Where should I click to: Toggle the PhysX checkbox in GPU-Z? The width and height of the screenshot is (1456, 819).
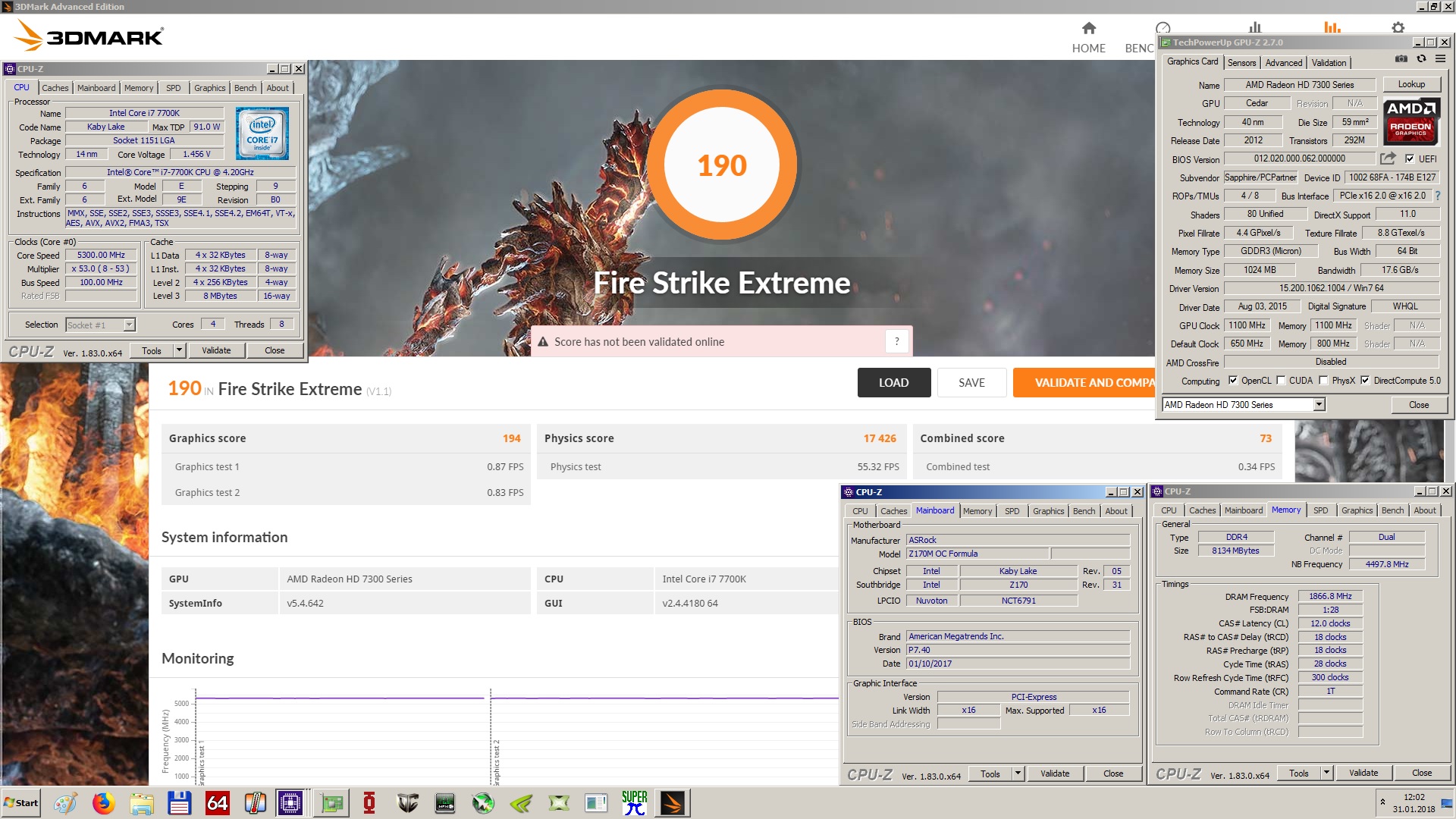[1323, 381]
